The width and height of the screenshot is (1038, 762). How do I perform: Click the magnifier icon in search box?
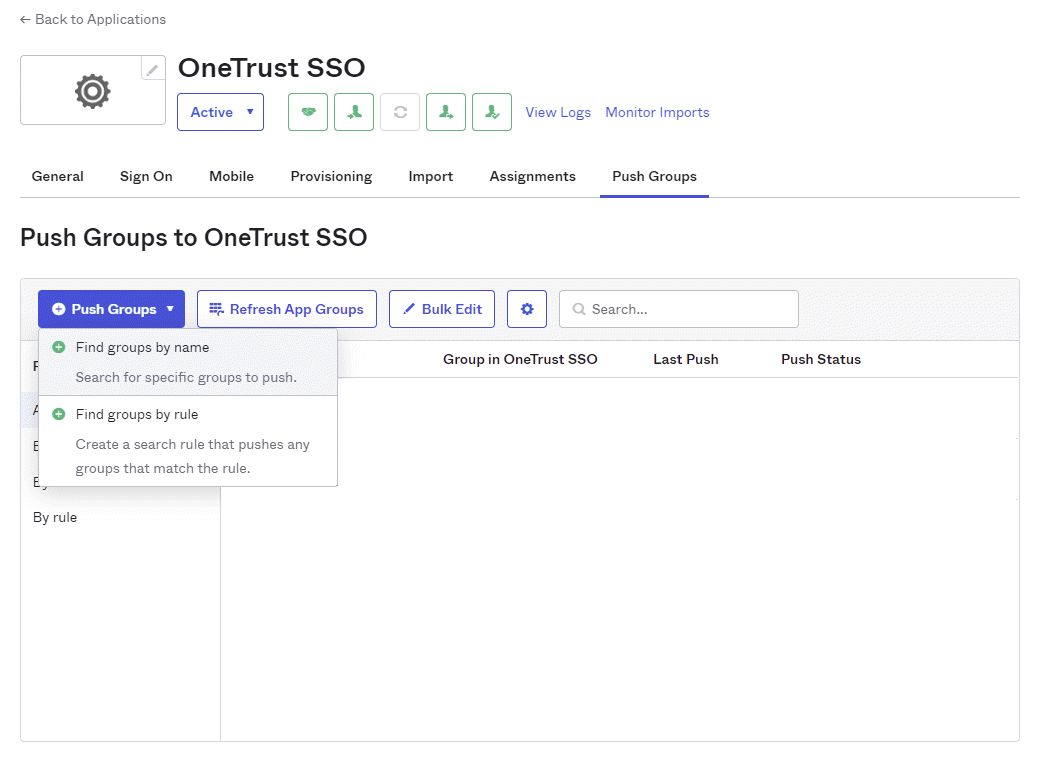coord(579,309)
